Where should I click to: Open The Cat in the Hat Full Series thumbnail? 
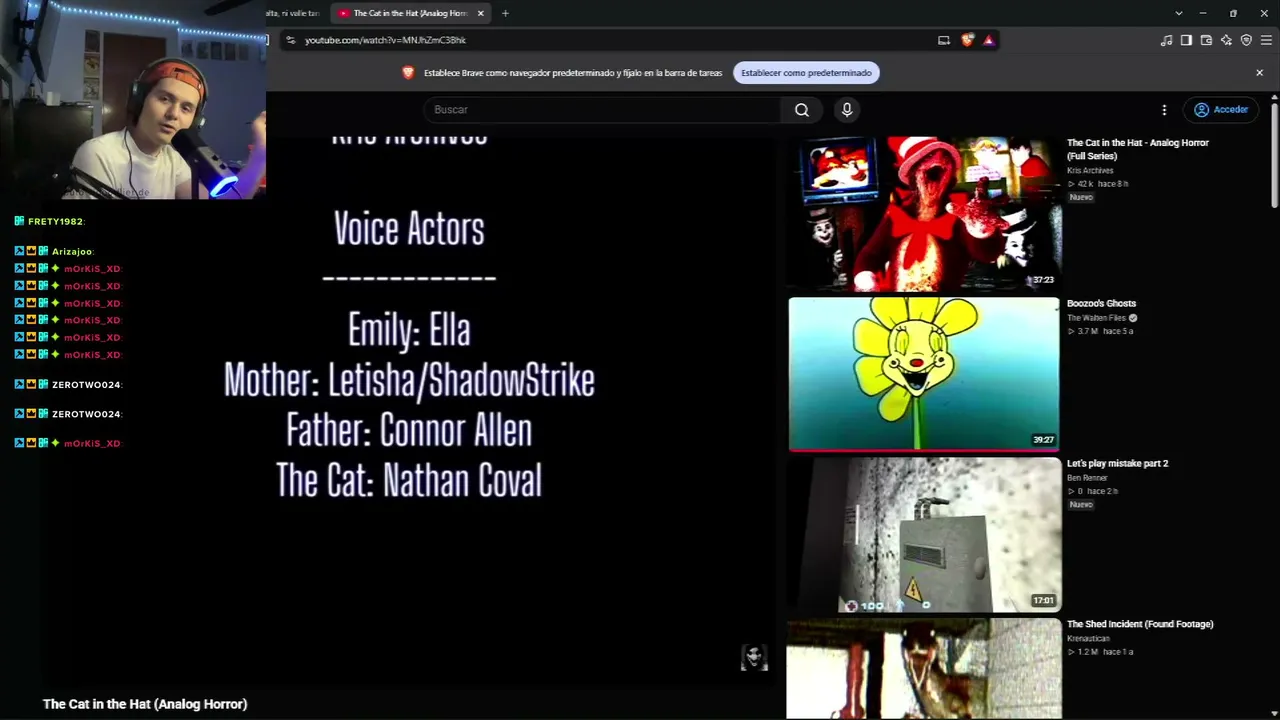924,214
